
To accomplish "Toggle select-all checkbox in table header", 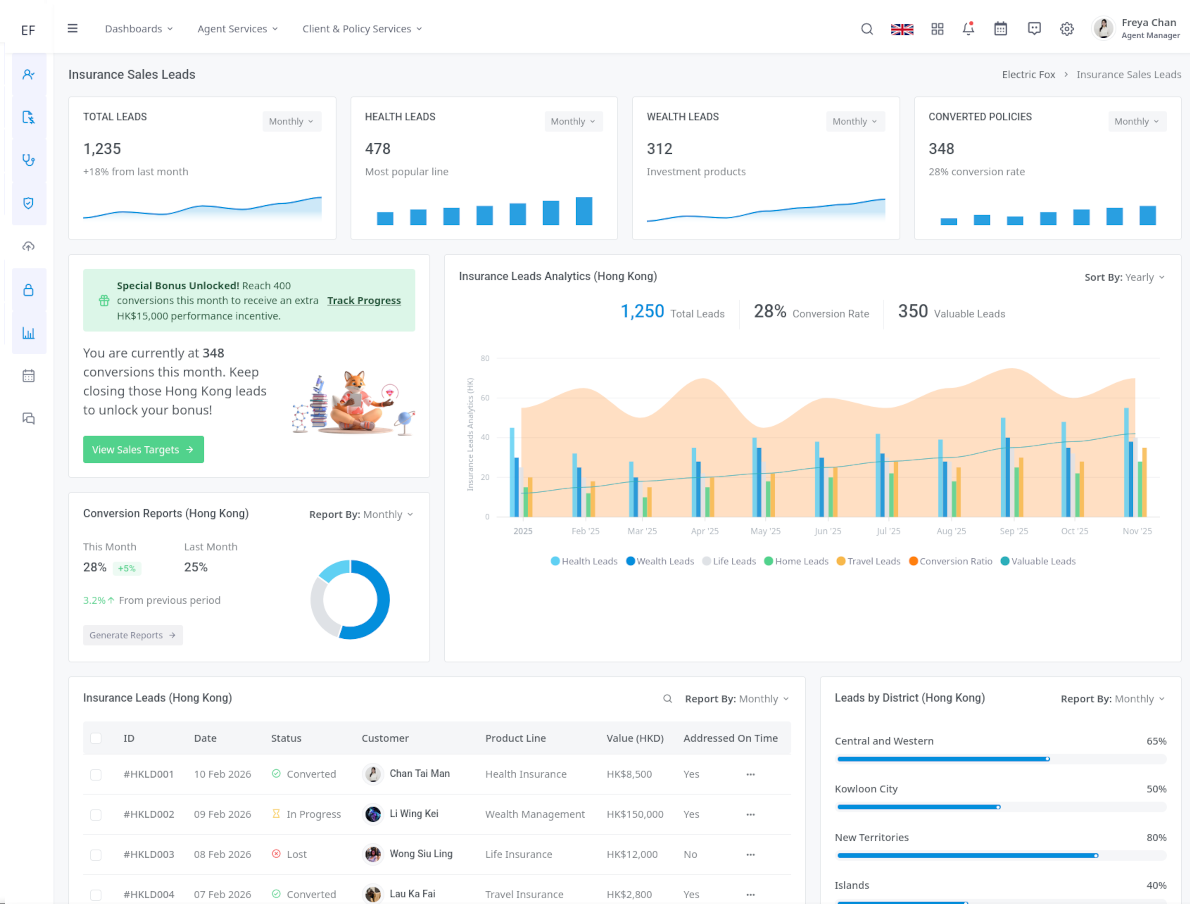I will pos(96,739).
